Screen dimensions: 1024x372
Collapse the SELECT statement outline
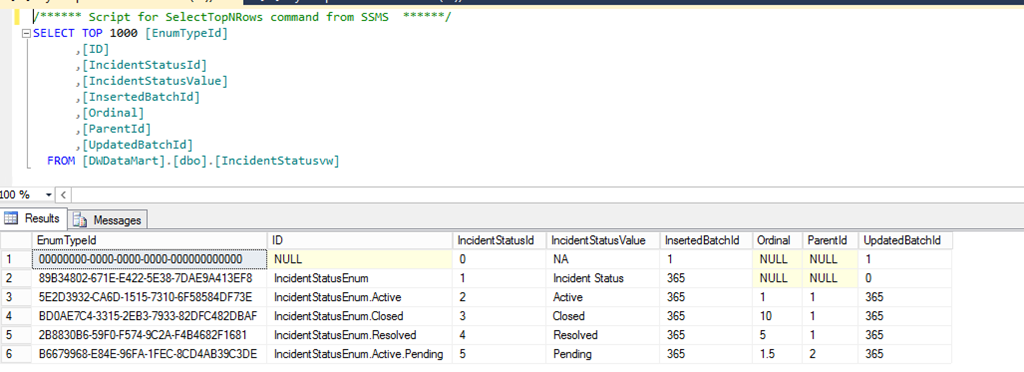pyautogui.click(x=26, y=33)
